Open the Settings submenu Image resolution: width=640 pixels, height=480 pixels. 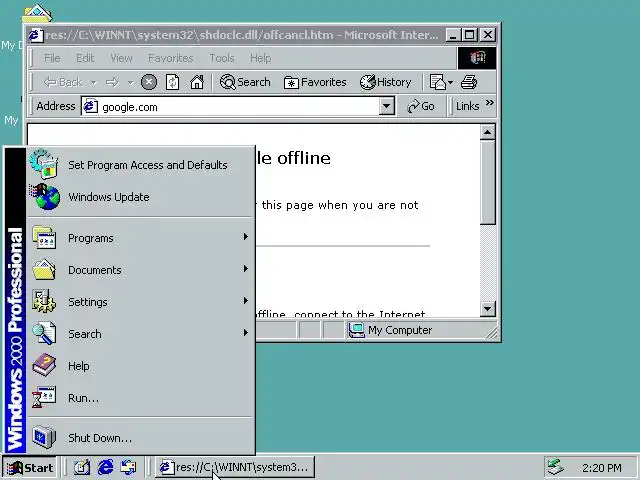click(140, 302)
